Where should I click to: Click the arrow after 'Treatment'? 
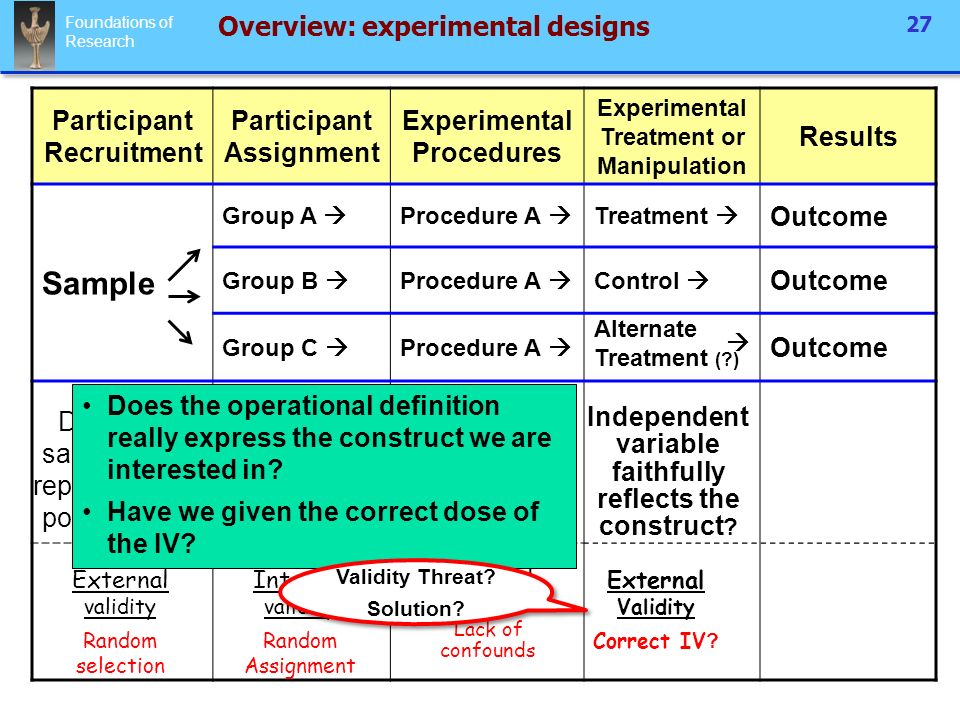727,215
